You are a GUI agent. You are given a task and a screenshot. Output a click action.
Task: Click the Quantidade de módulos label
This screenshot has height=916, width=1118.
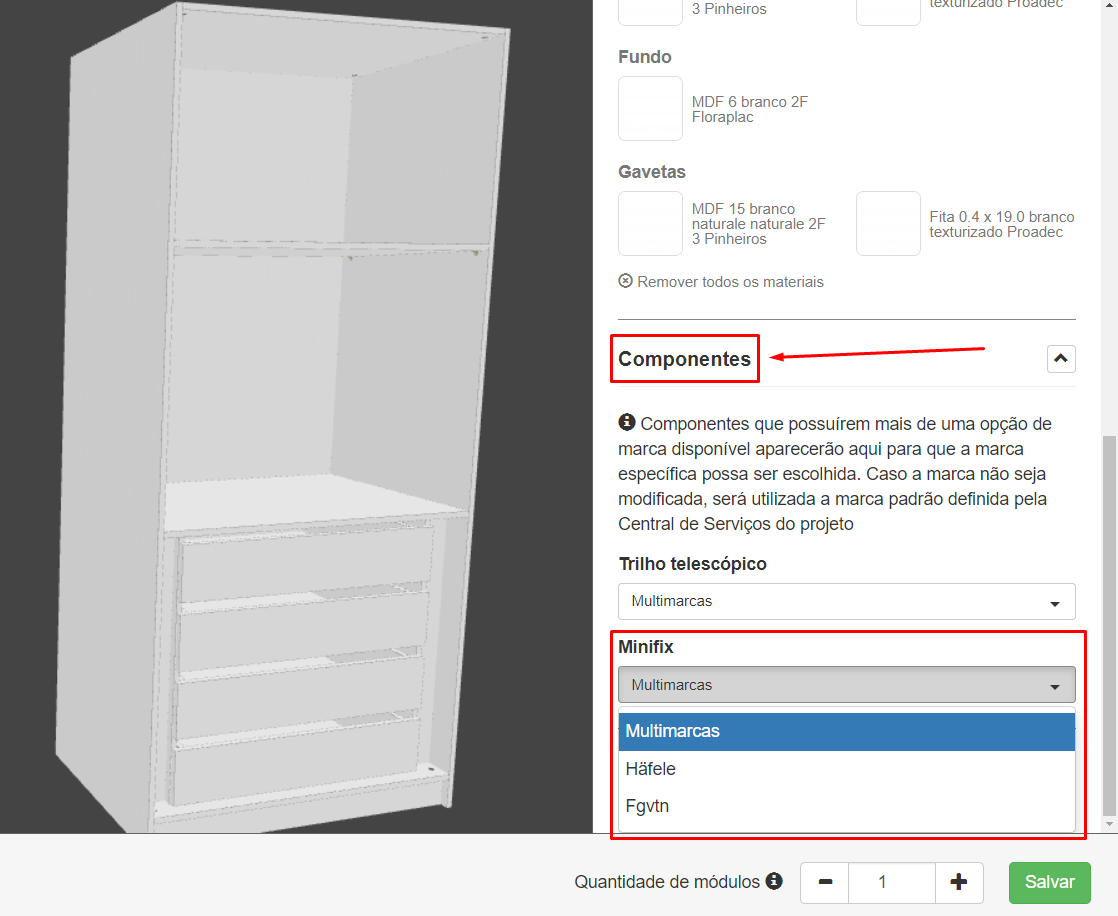pos(667,882)
